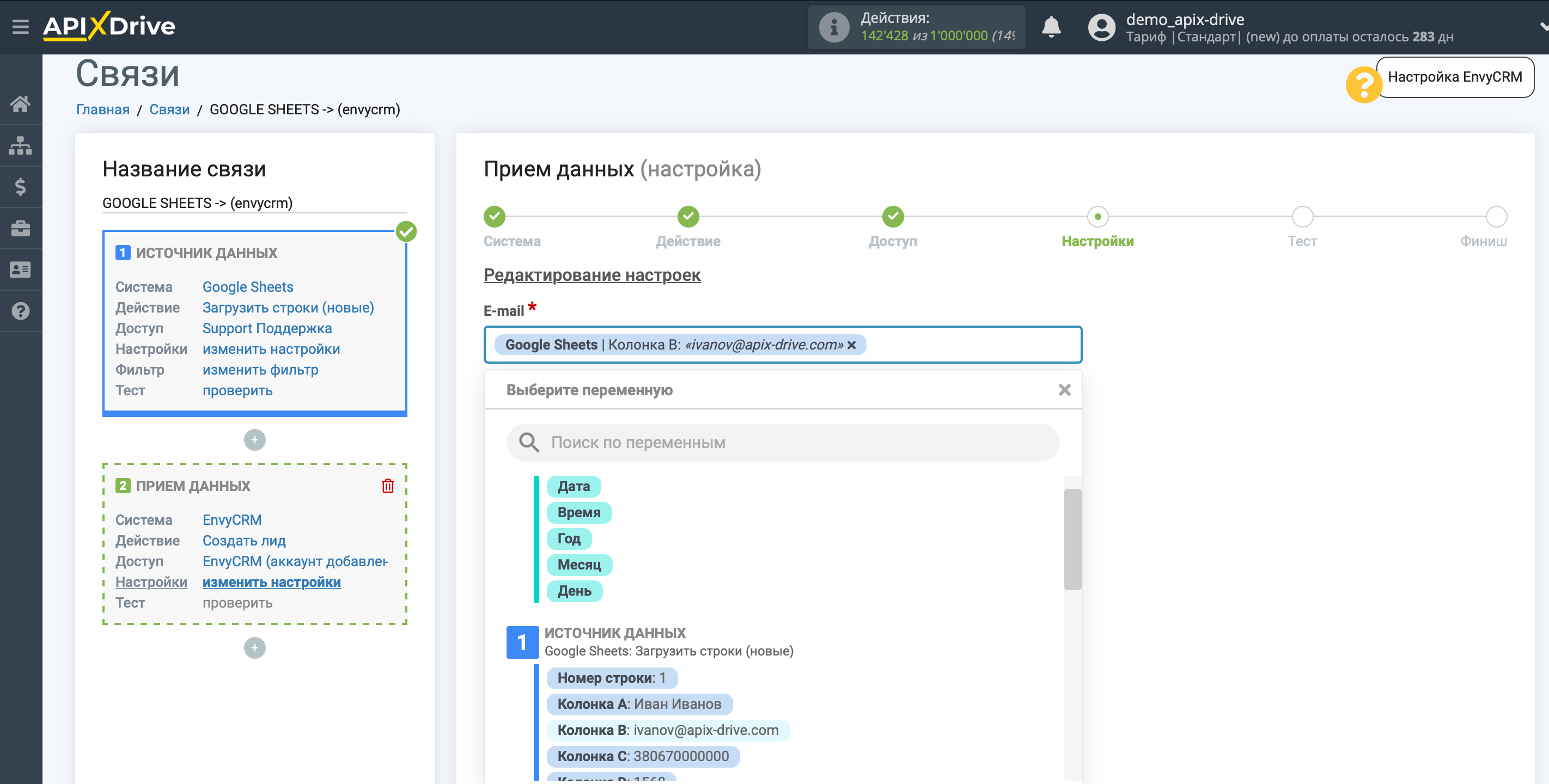
Task: Close the variable selection panel
Action: 1064,390
